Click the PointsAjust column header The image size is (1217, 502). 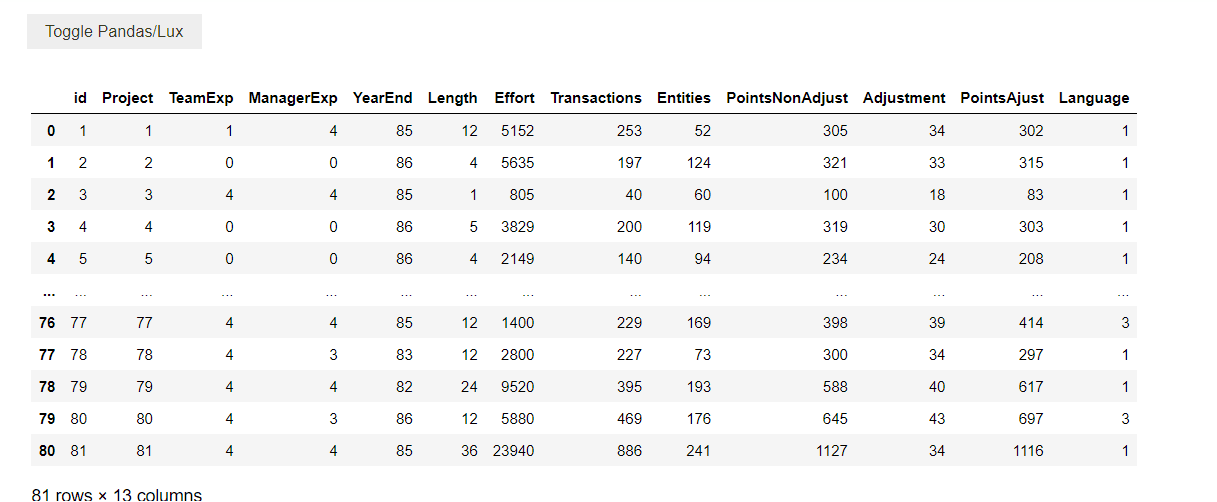[1002, 98]
